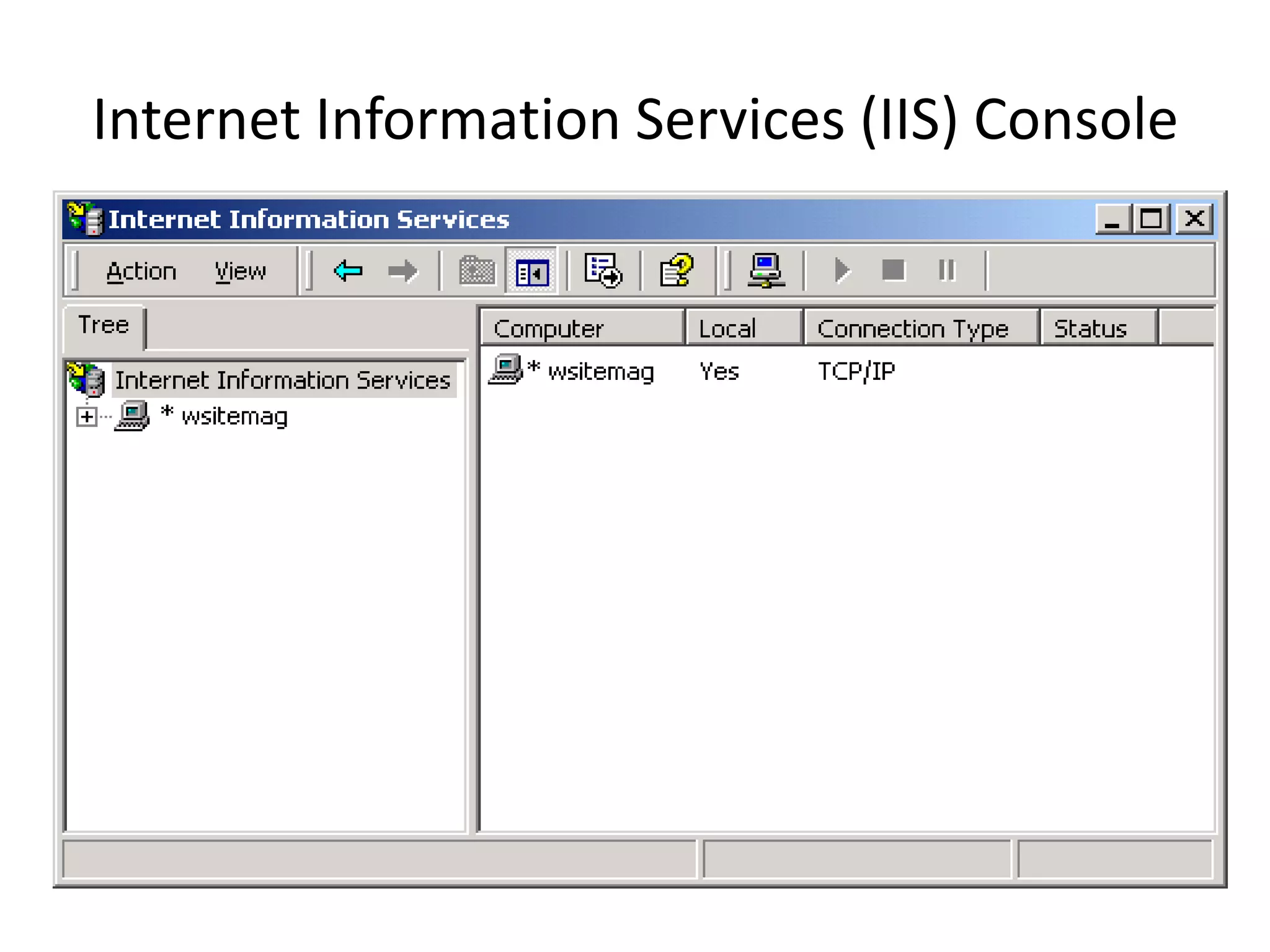Maximize the Internet Information Services window

point(1152,219)
